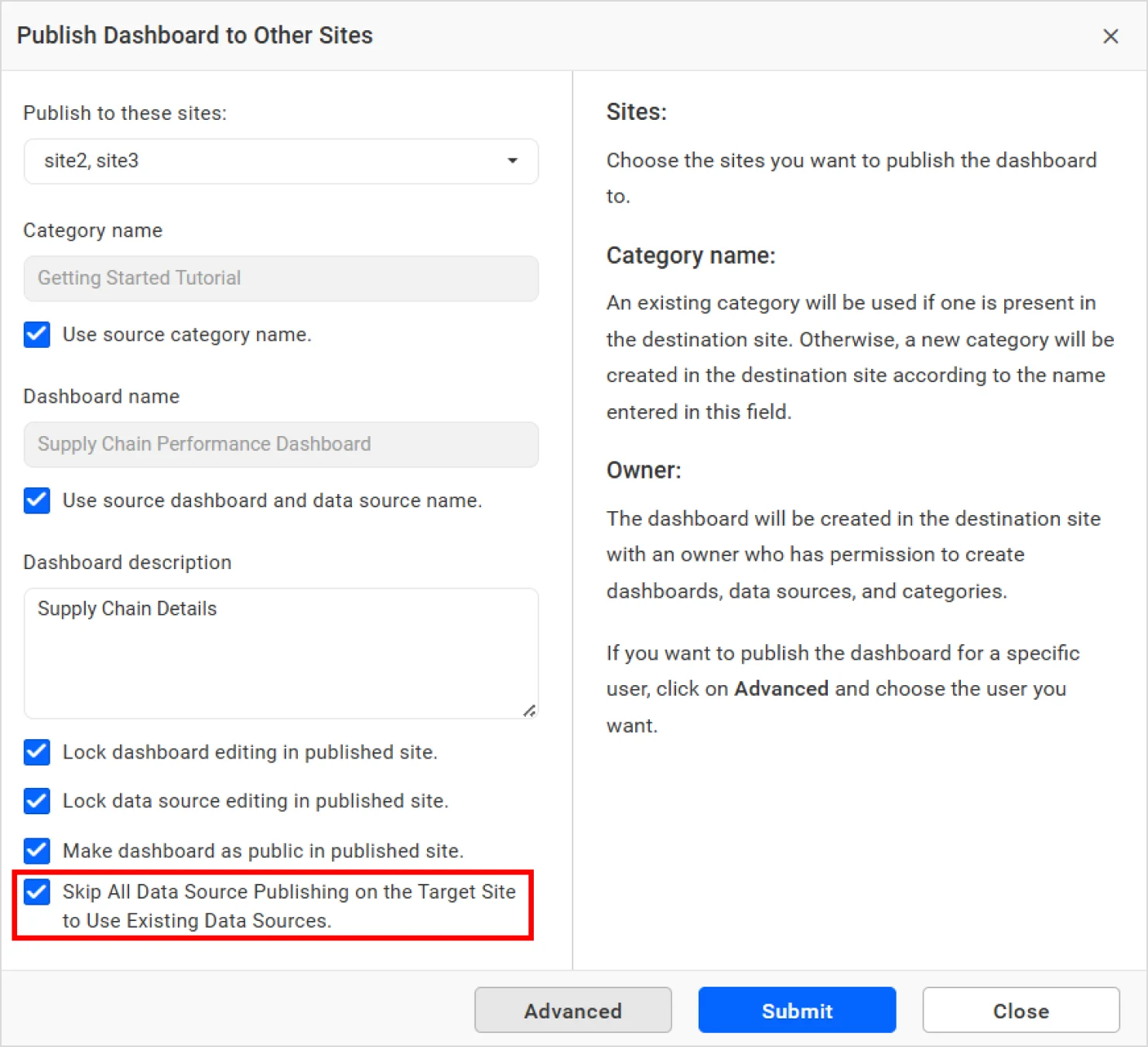Toggle 'Use source dashboard and data source name'

[x=37, y=500]
